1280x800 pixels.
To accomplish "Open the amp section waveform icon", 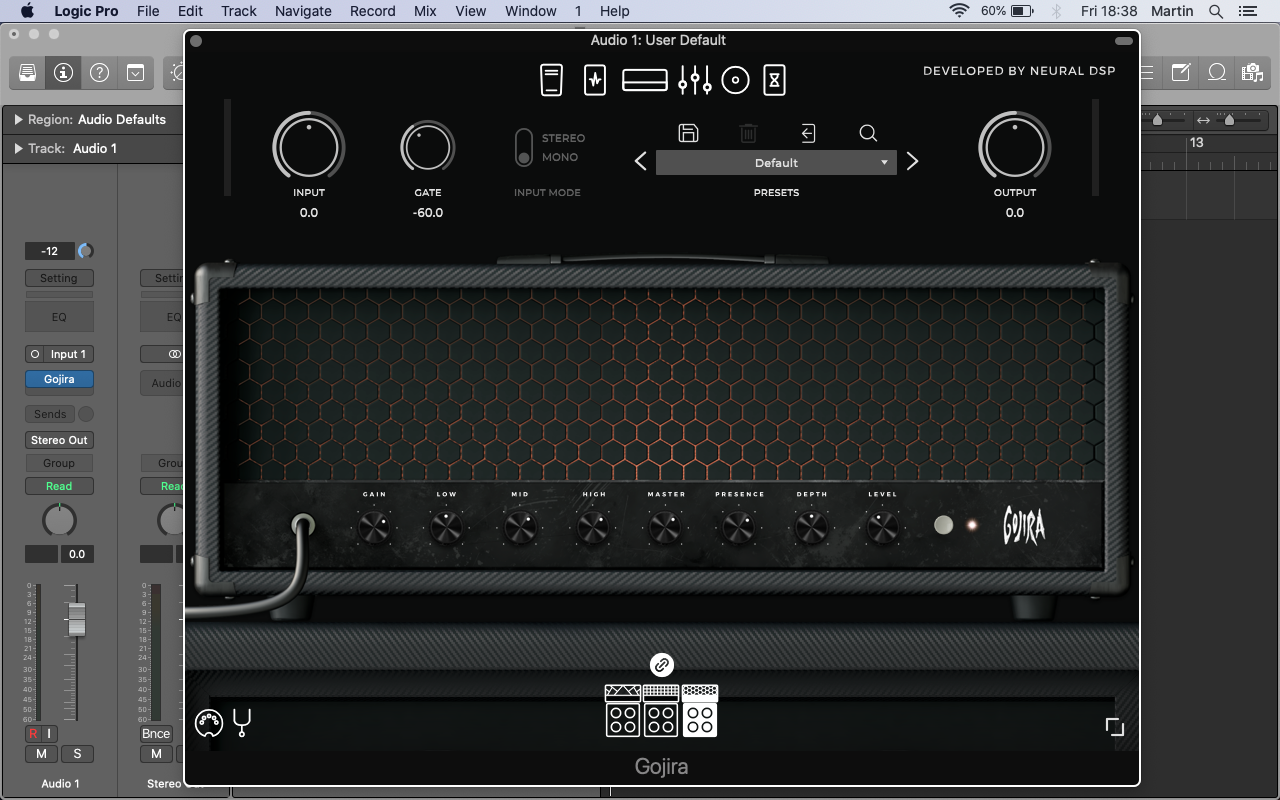I will [x=595, y=80].
